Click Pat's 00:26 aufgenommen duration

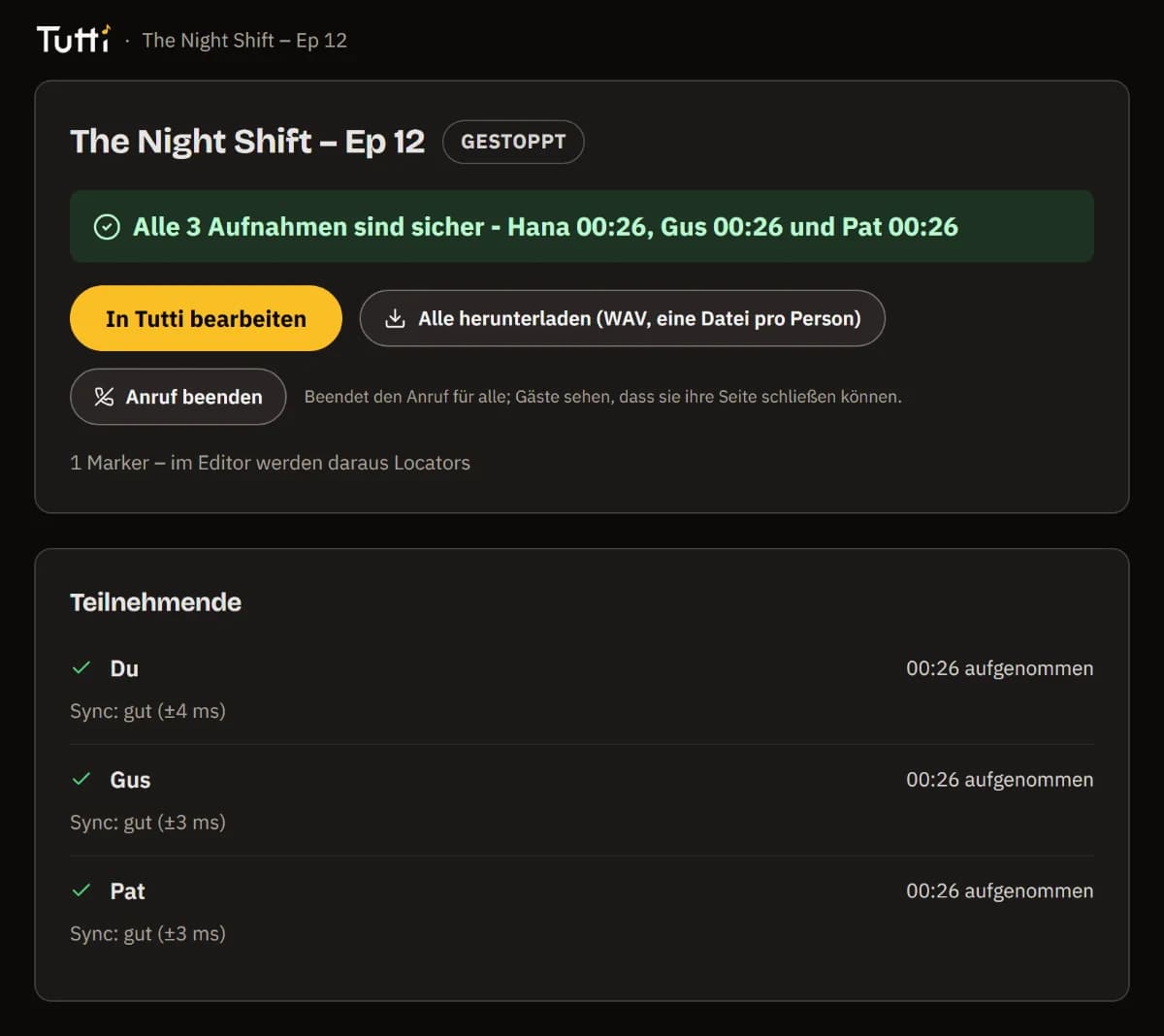[1000, 891]
